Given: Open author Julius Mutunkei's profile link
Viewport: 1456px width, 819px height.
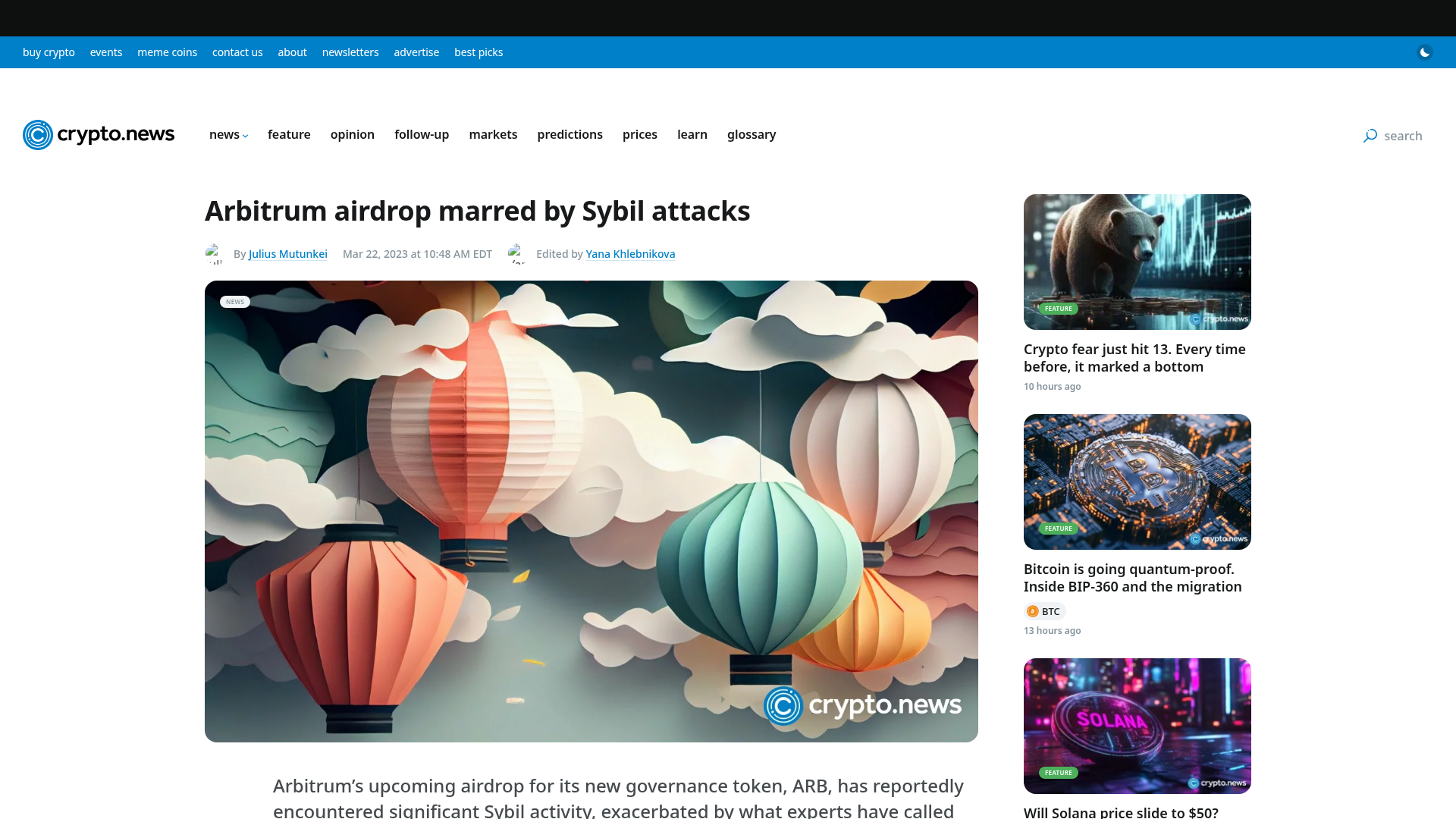Looking at the screenshot, I should pos(288,254).
